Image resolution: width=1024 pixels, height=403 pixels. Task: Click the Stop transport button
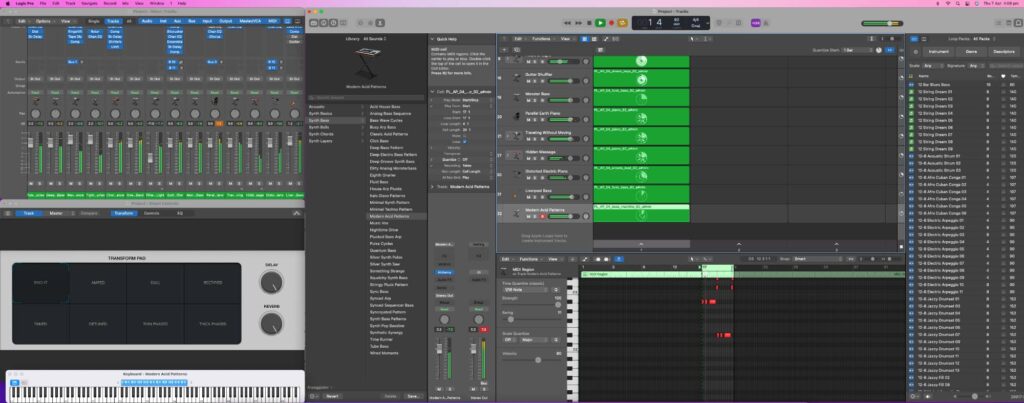[589, 23]
